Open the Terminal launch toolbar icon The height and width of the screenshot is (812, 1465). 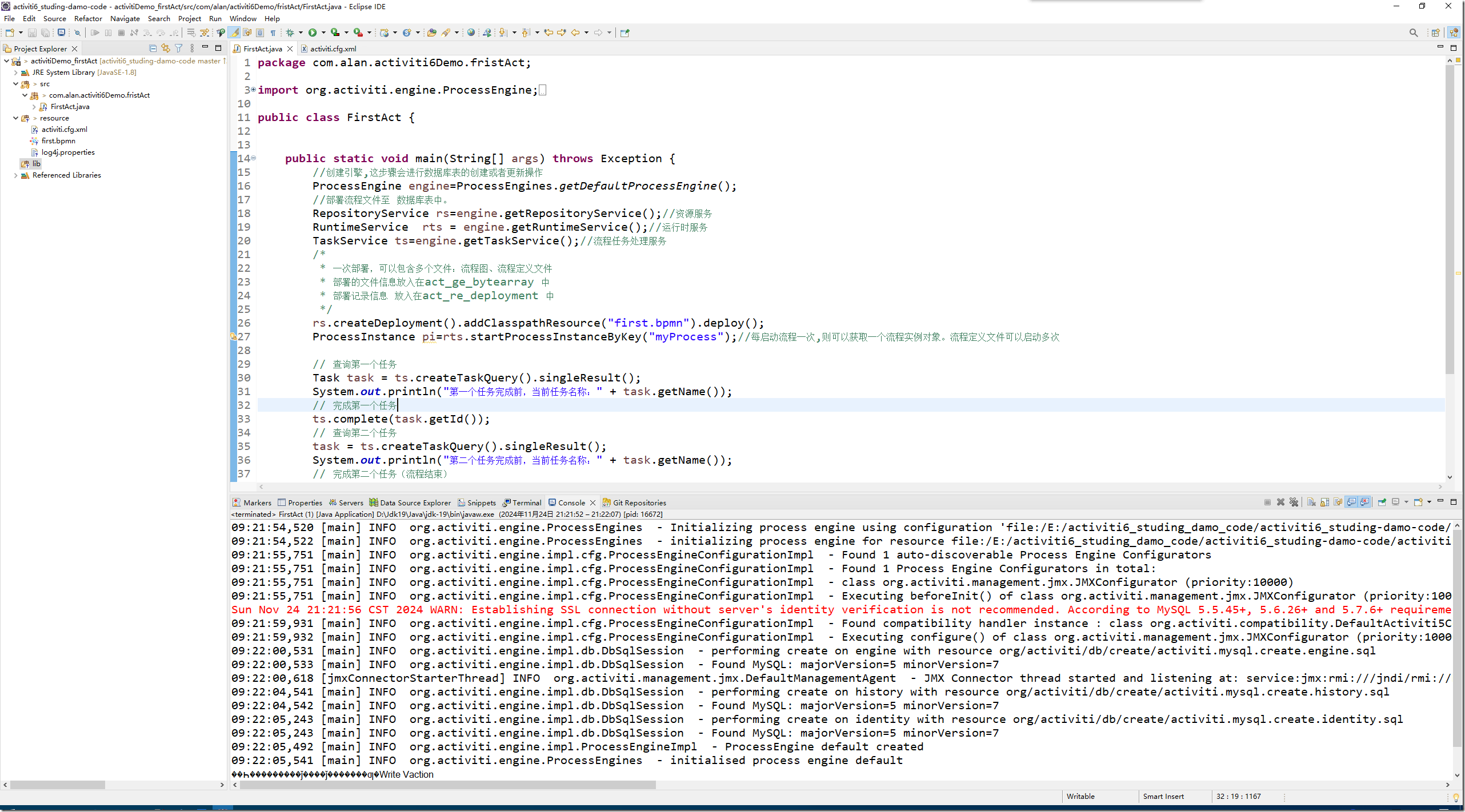61,33
